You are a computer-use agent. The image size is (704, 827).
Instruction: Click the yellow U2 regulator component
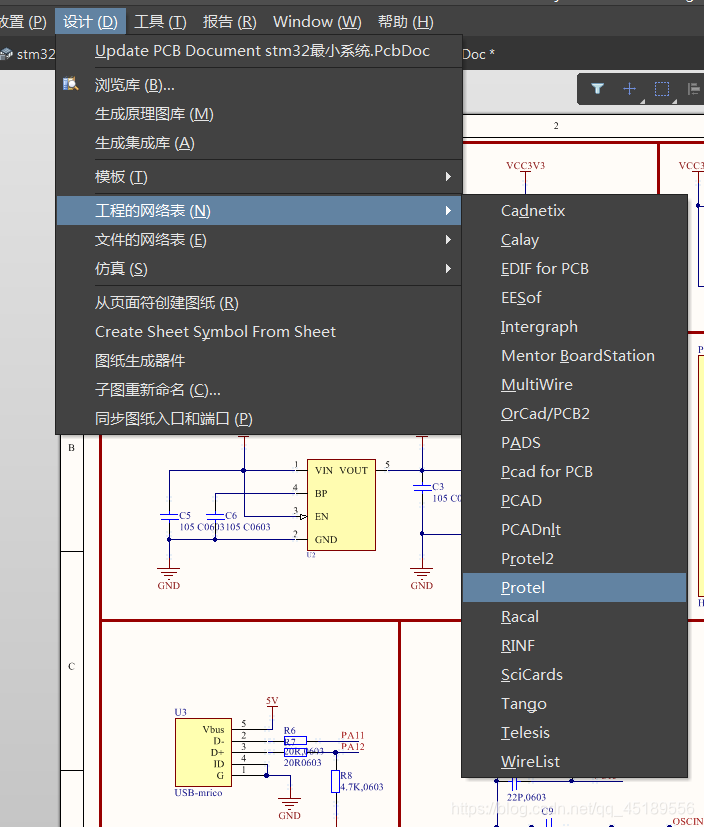coord(341,505)
